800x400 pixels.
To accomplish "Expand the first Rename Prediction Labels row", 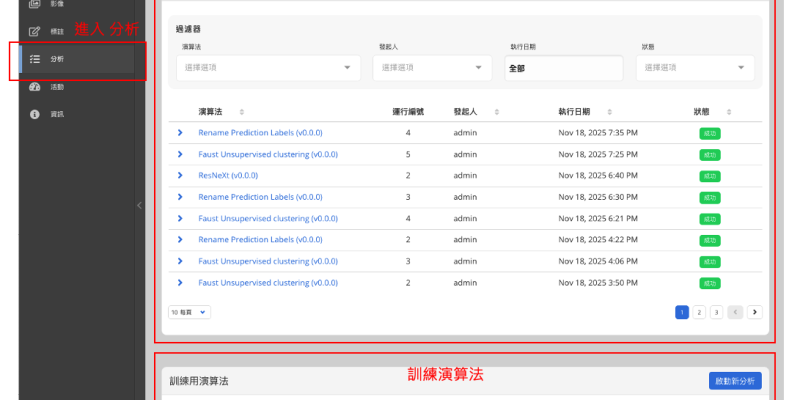I will coord(180,132).
